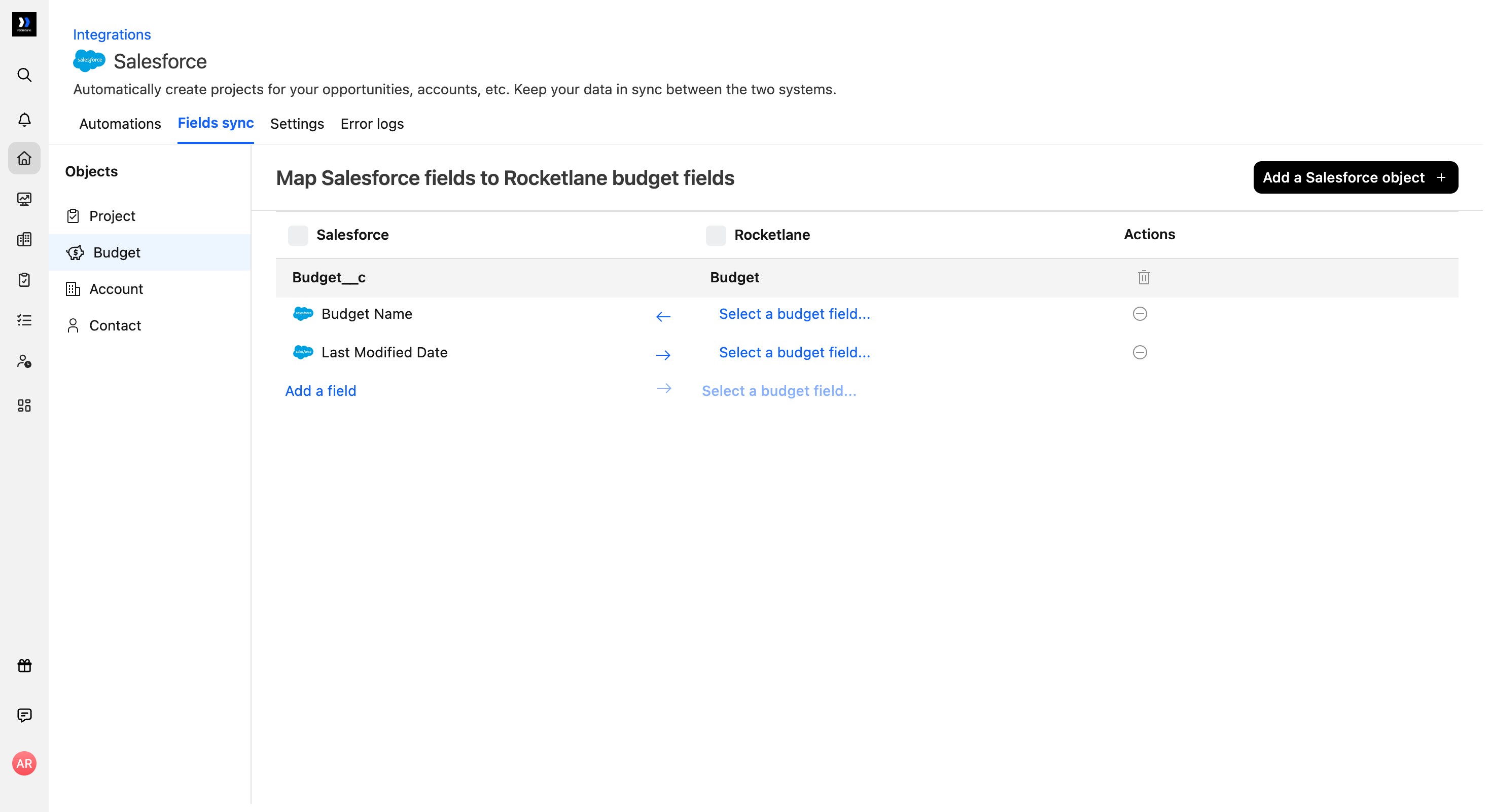
Task: Click the Budget__c object row name
Action: pyautogui.click(x=329, y=278)
